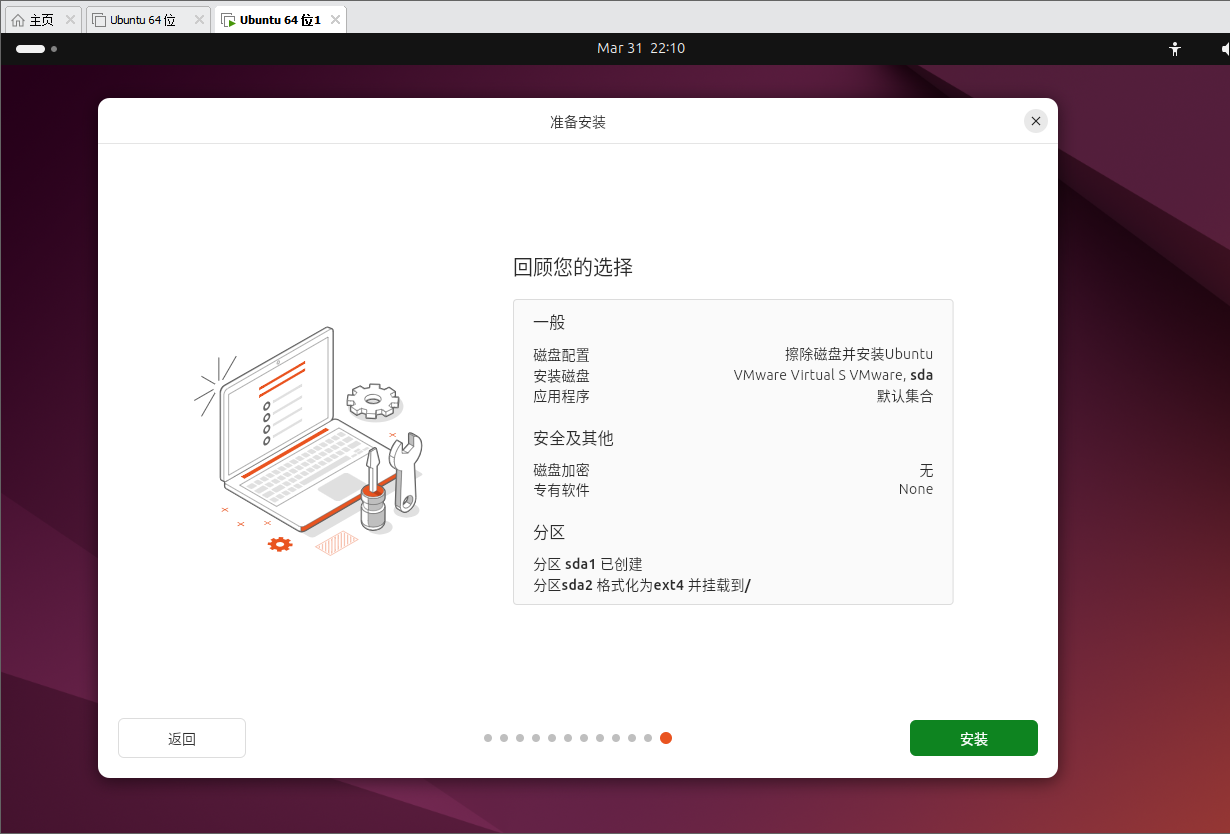
Task: Click the VMware Virtual S VMware, sda text
Action: (833, 375)
